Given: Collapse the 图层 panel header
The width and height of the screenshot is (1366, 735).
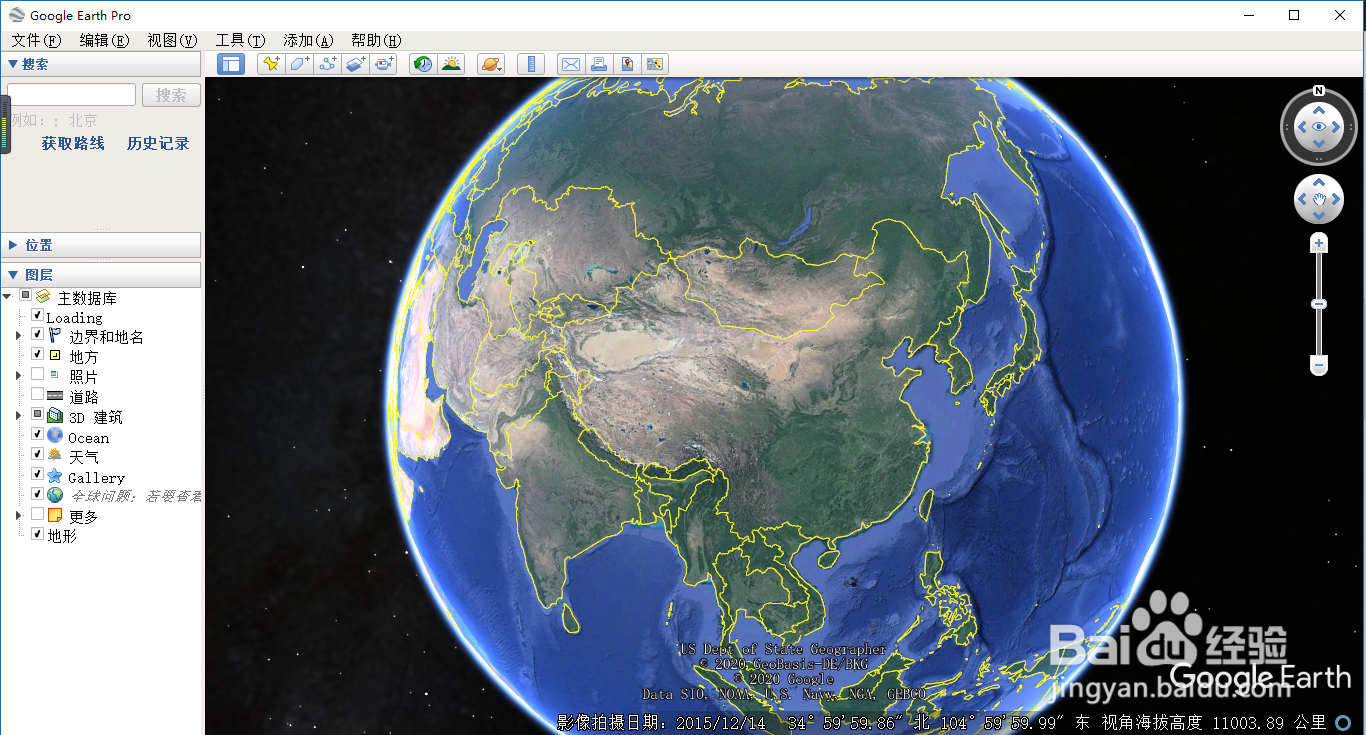Looking at the screenshot, I should (x=101, y=275).
